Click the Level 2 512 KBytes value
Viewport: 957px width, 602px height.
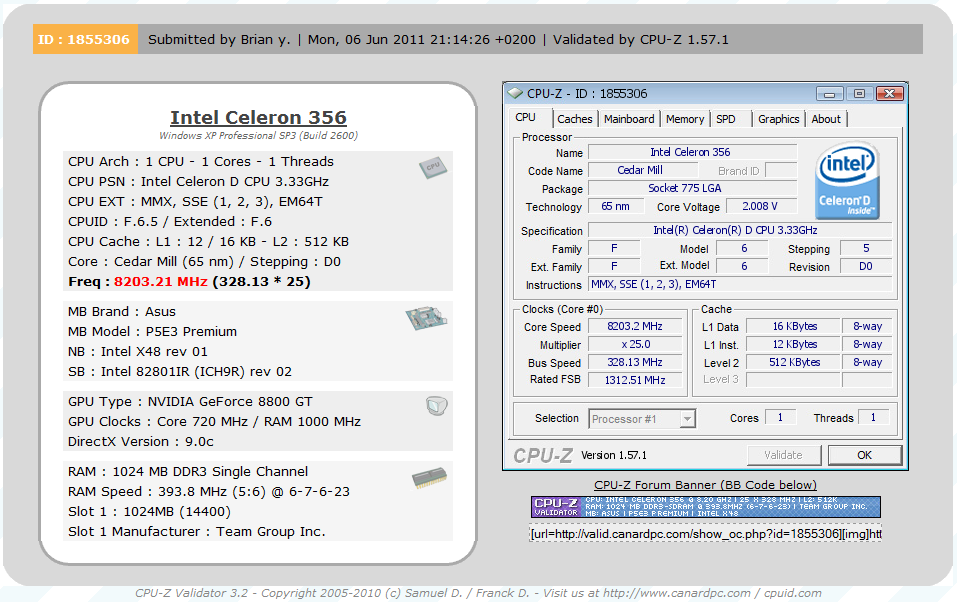pos(793,362)
